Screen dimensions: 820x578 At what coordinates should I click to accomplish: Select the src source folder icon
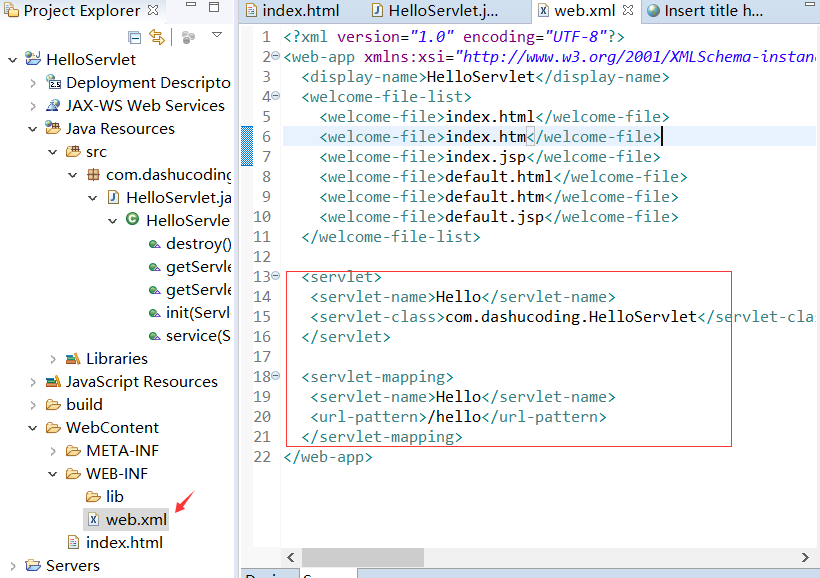(73, 152)
